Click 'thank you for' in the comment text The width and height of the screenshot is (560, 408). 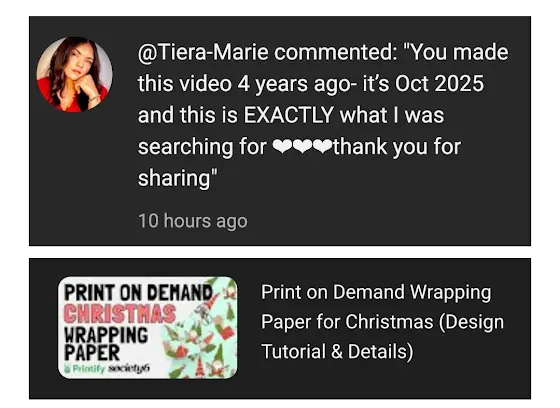pos(397,147)
